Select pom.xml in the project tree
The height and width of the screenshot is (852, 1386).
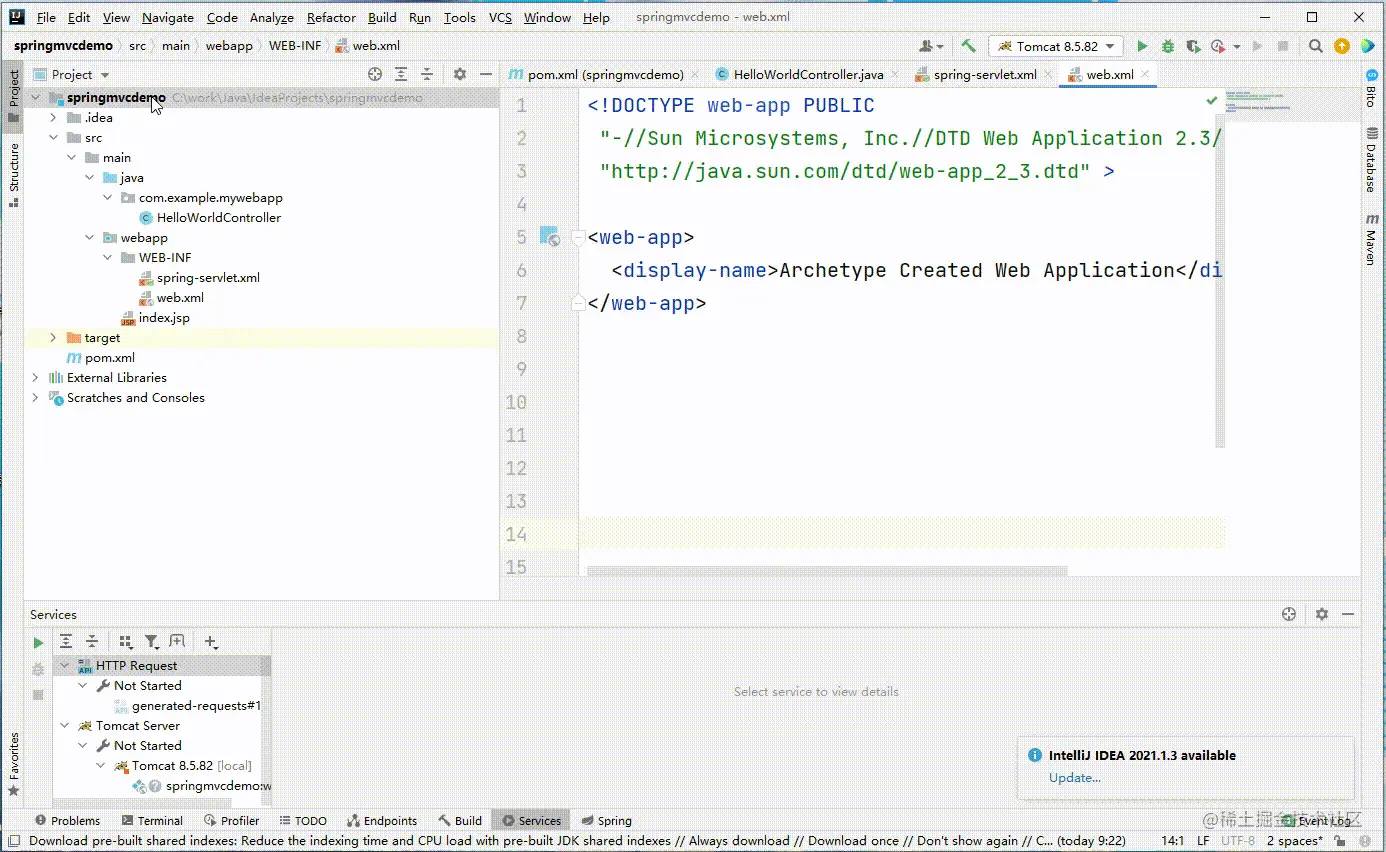pyautogui.click(x=109, y=358)
